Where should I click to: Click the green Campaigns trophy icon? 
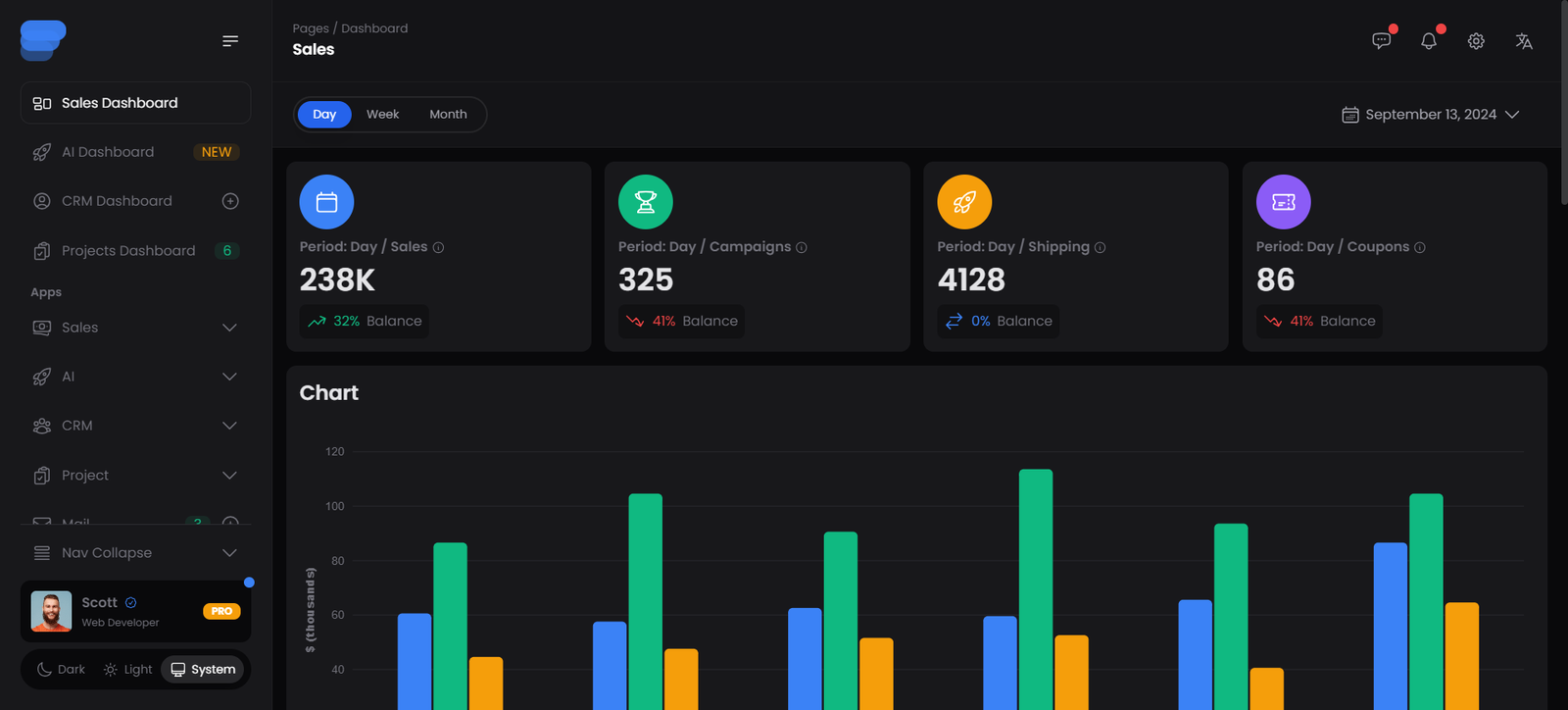point(646,202)
